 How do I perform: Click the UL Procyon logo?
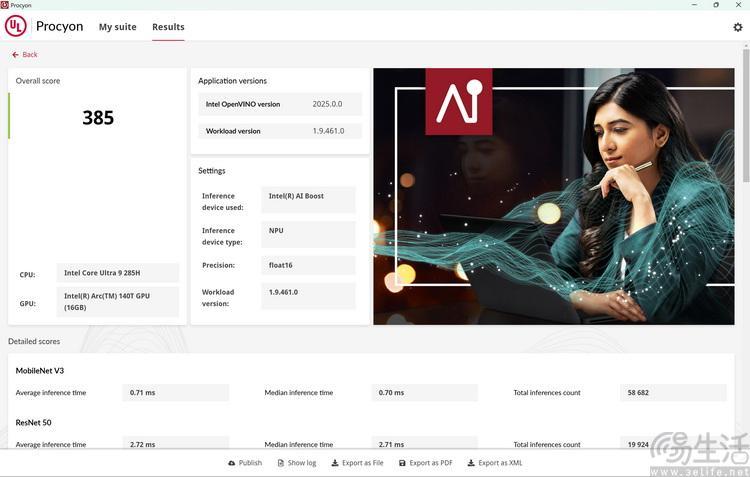(x=15, y=26)
